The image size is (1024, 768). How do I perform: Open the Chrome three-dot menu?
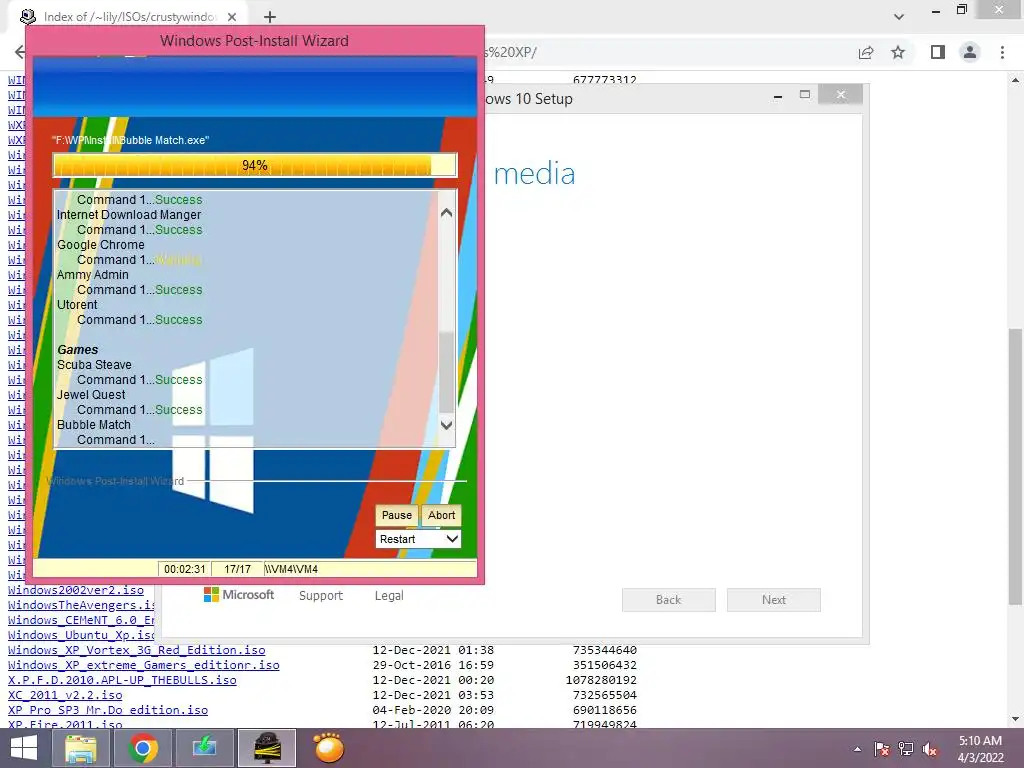tap(1002, 52)
